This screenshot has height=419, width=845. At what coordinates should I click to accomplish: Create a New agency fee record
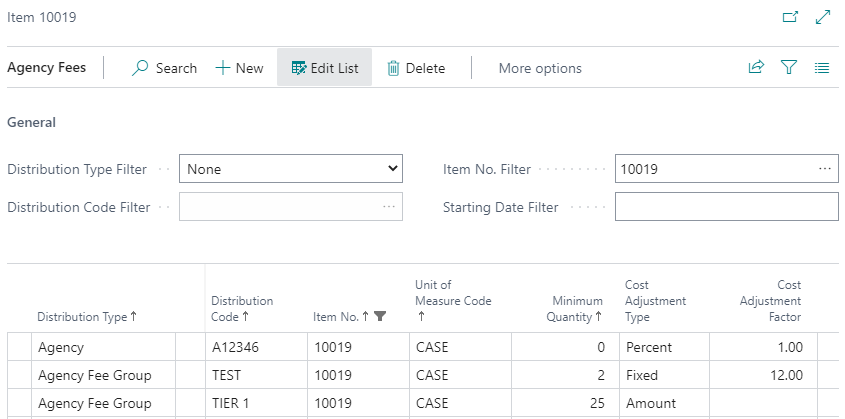pos(240,68)
